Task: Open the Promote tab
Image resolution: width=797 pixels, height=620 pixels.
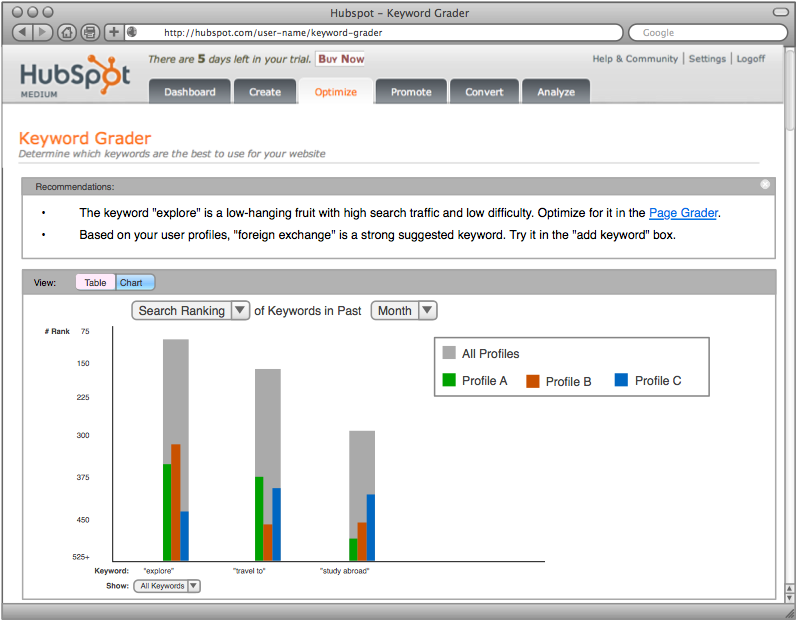Action: coord(411,92)
